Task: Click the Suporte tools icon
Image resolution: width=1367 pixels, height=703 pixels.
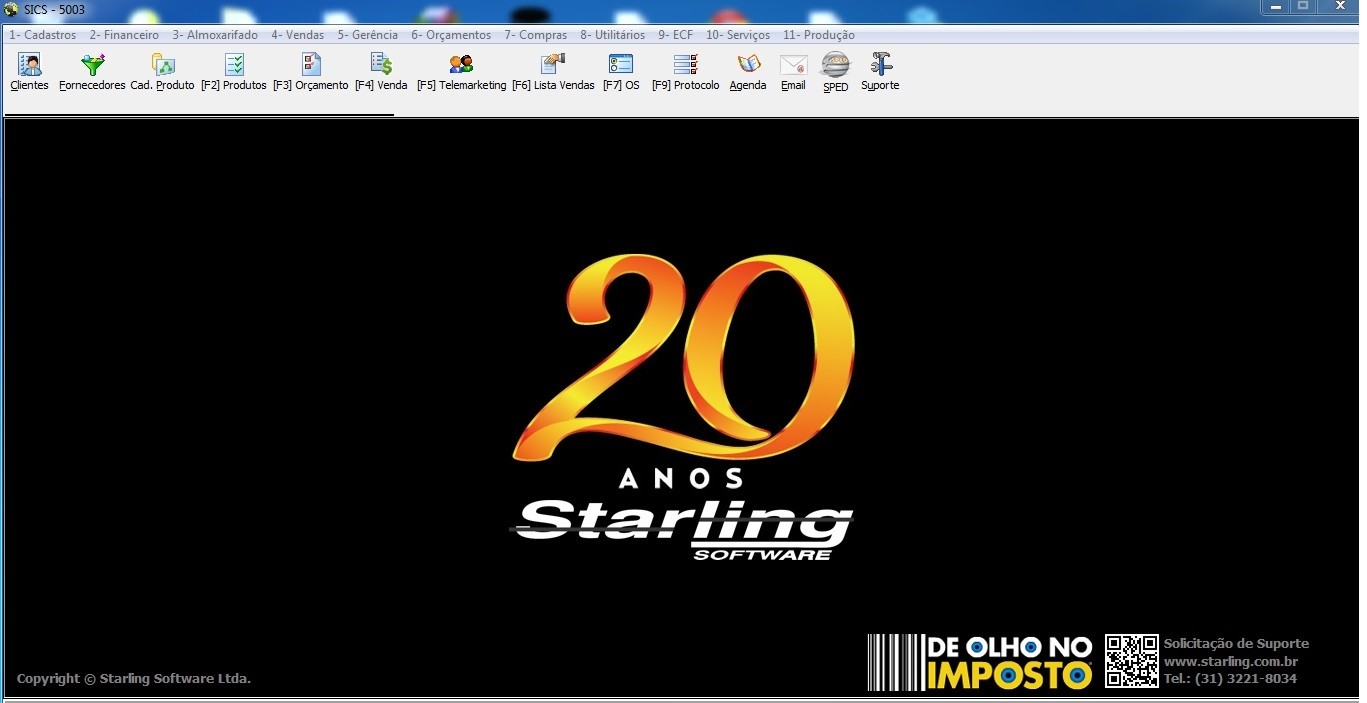Action: click(880, 66)
